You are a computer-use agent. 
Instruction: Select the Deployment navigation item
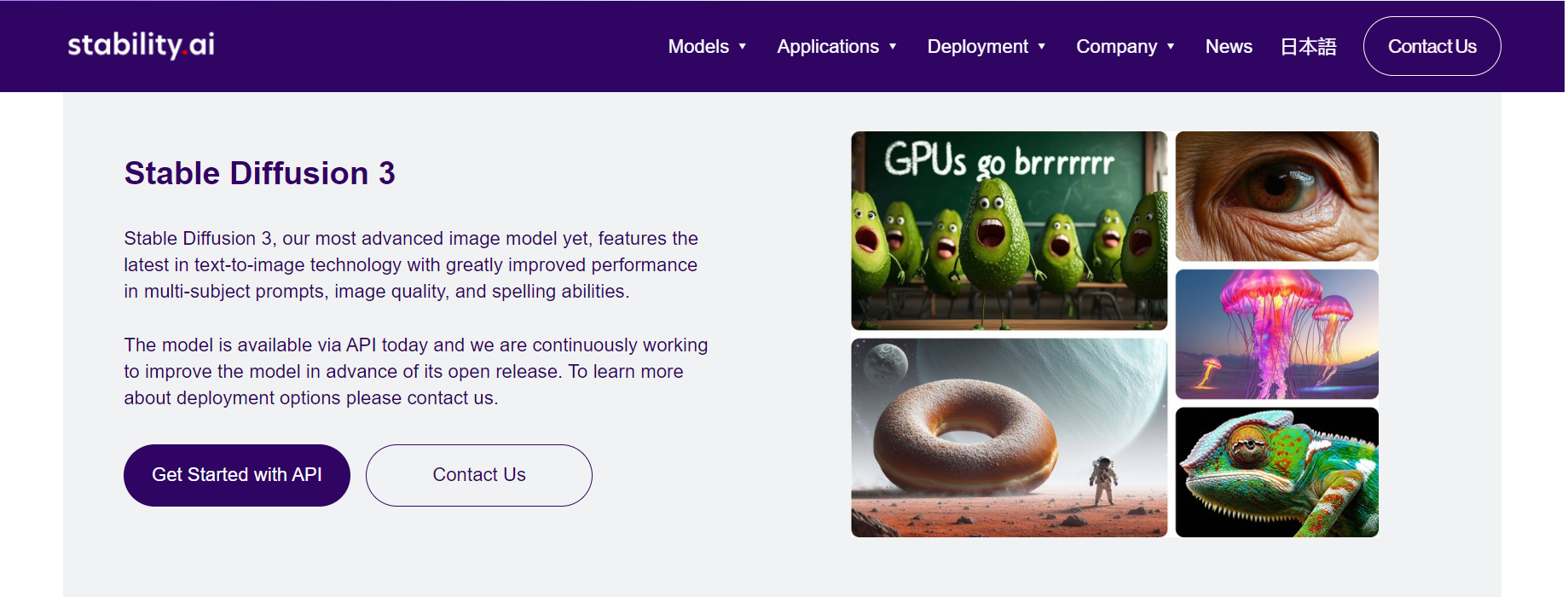click(x=977, y=47)
